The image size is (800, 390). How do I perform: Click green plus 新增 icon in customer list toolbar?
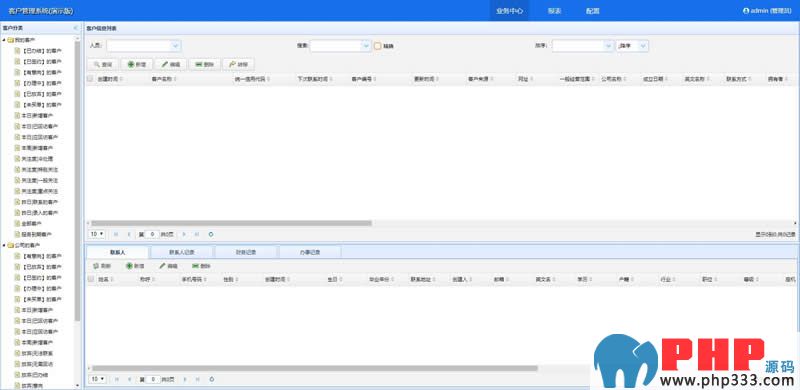(131, 65)
